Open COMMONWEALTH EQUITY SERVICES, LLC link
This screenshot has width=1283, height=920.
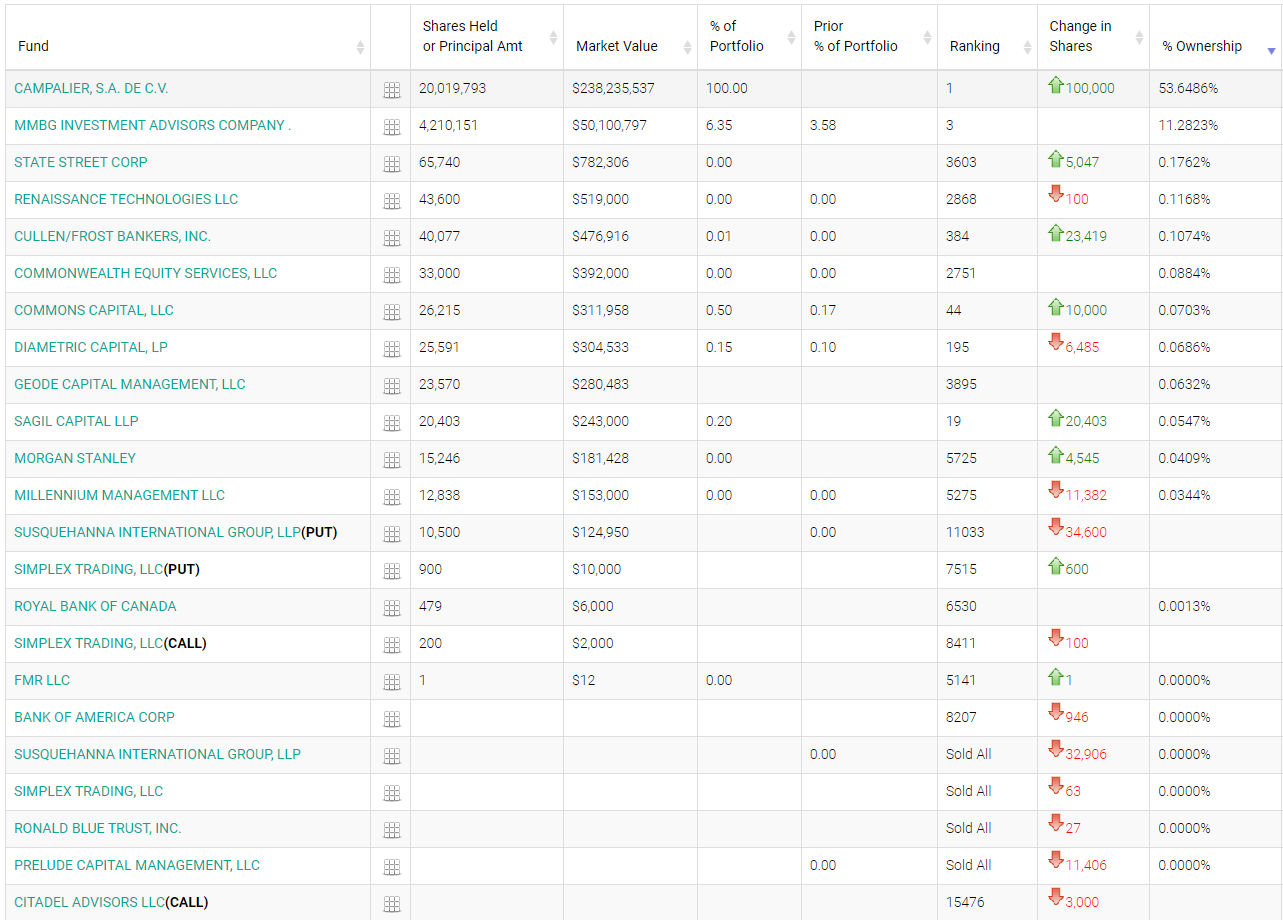point(145,273)
